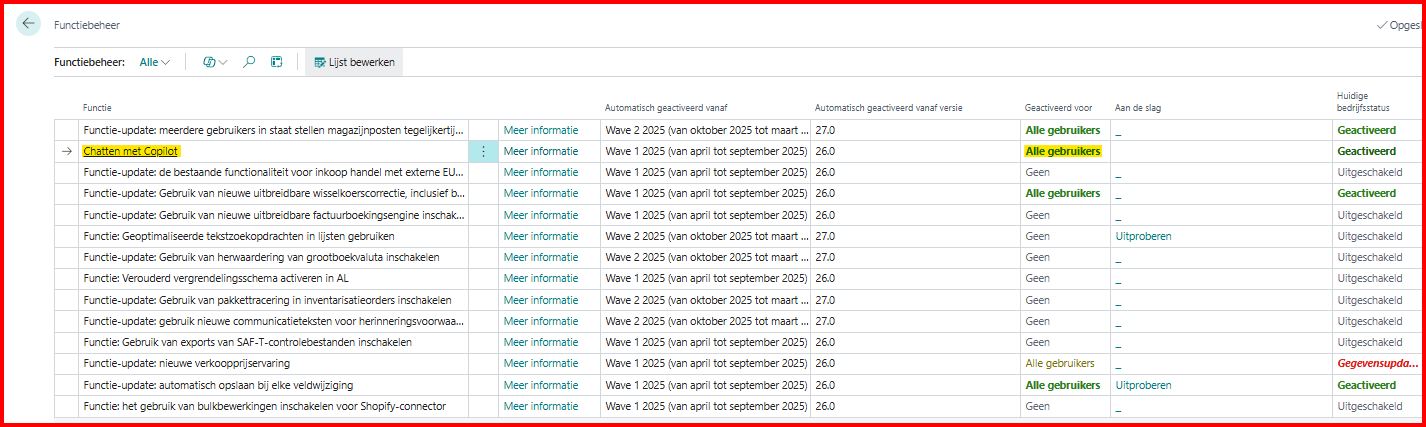This screenshot has width=1426, height=427.
Task: Open row options for Chatten met Copilot
Action: point(483,151)
